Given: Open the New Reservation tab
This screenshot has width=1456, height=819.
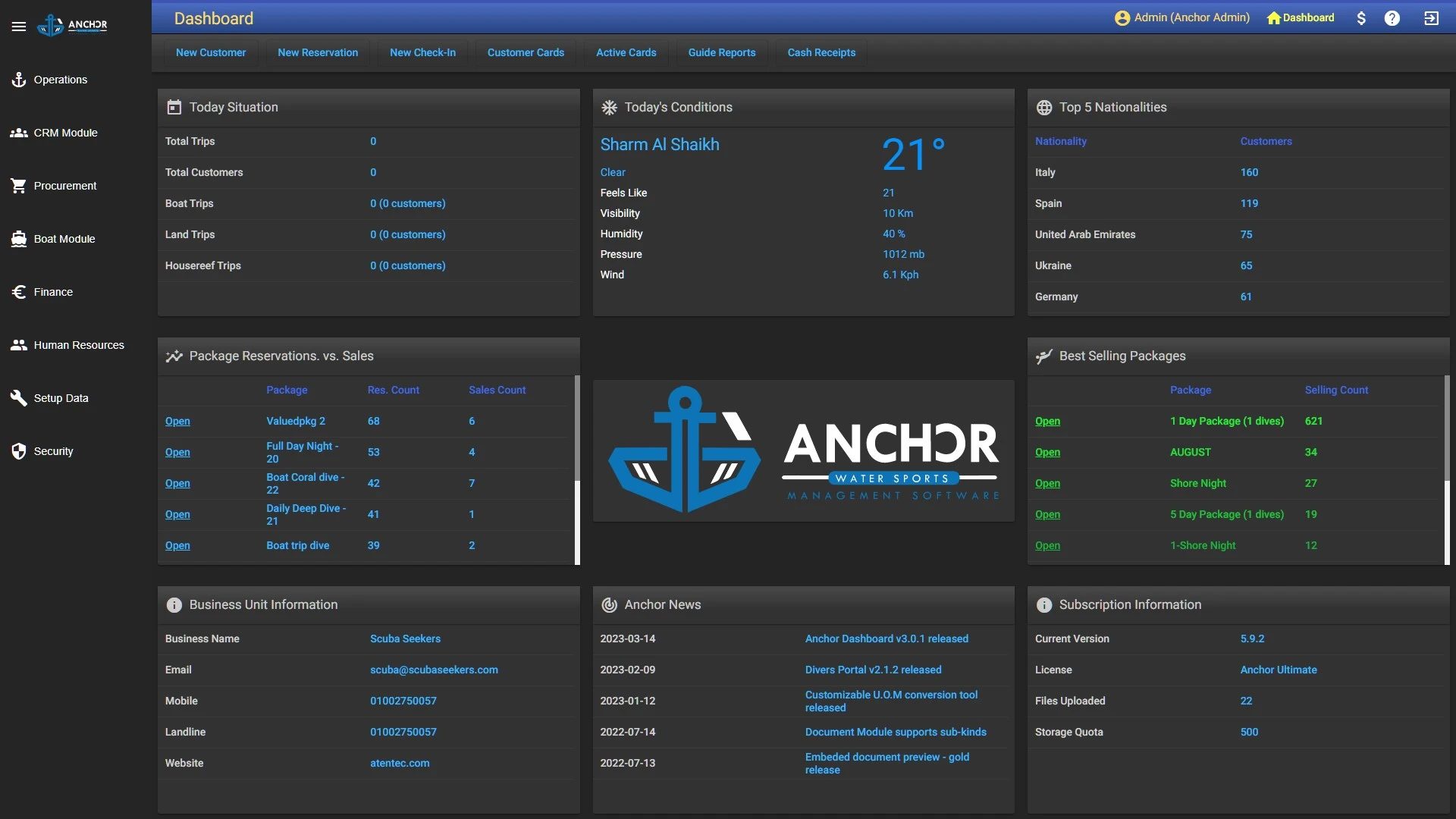Looking at the screenshot, I should [x=317, y=52].
